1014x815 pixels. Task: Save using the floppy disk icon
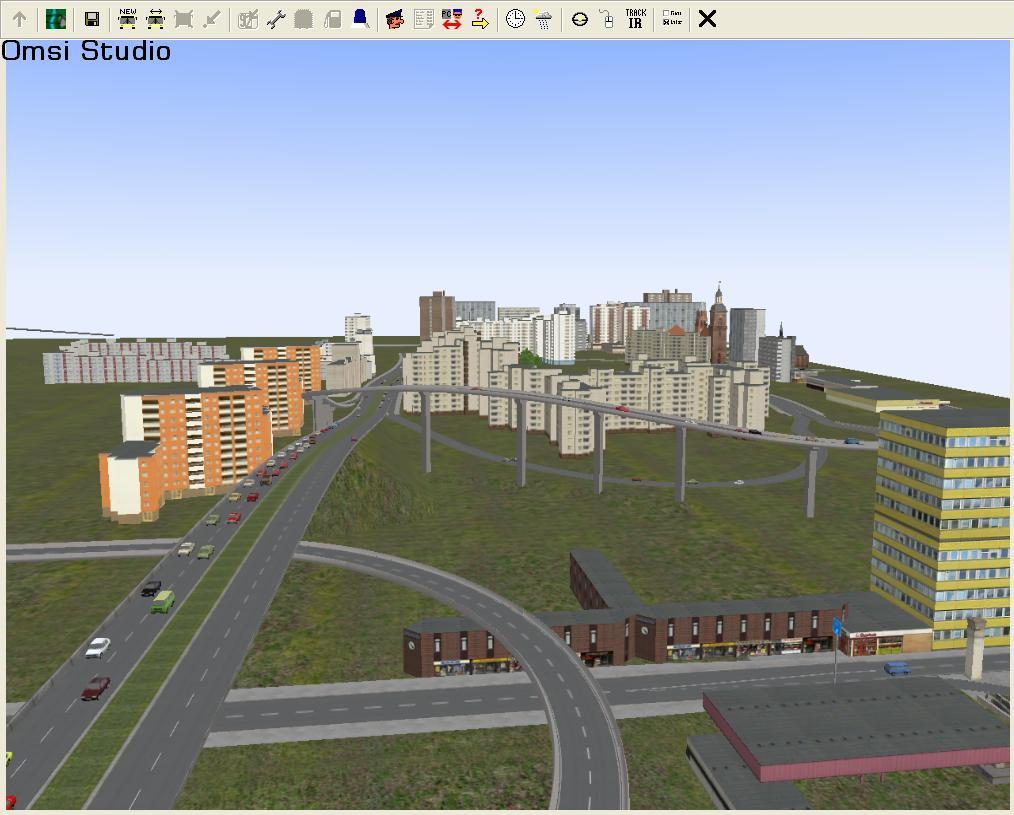click(91, 19)
